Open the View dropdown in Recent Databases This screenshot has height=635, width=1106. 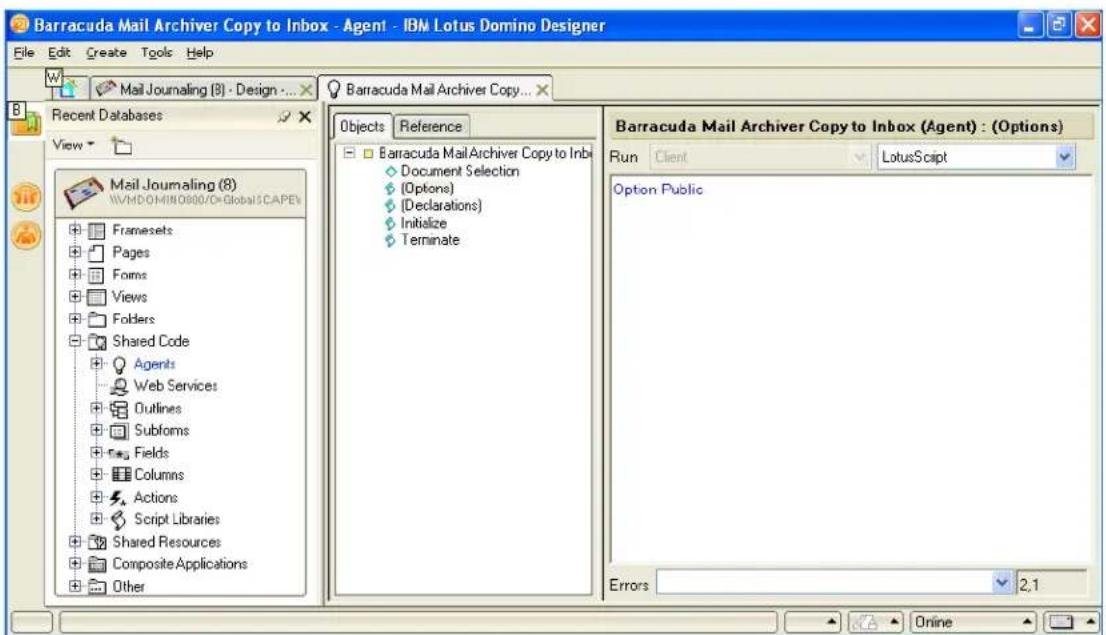(73, 145)
